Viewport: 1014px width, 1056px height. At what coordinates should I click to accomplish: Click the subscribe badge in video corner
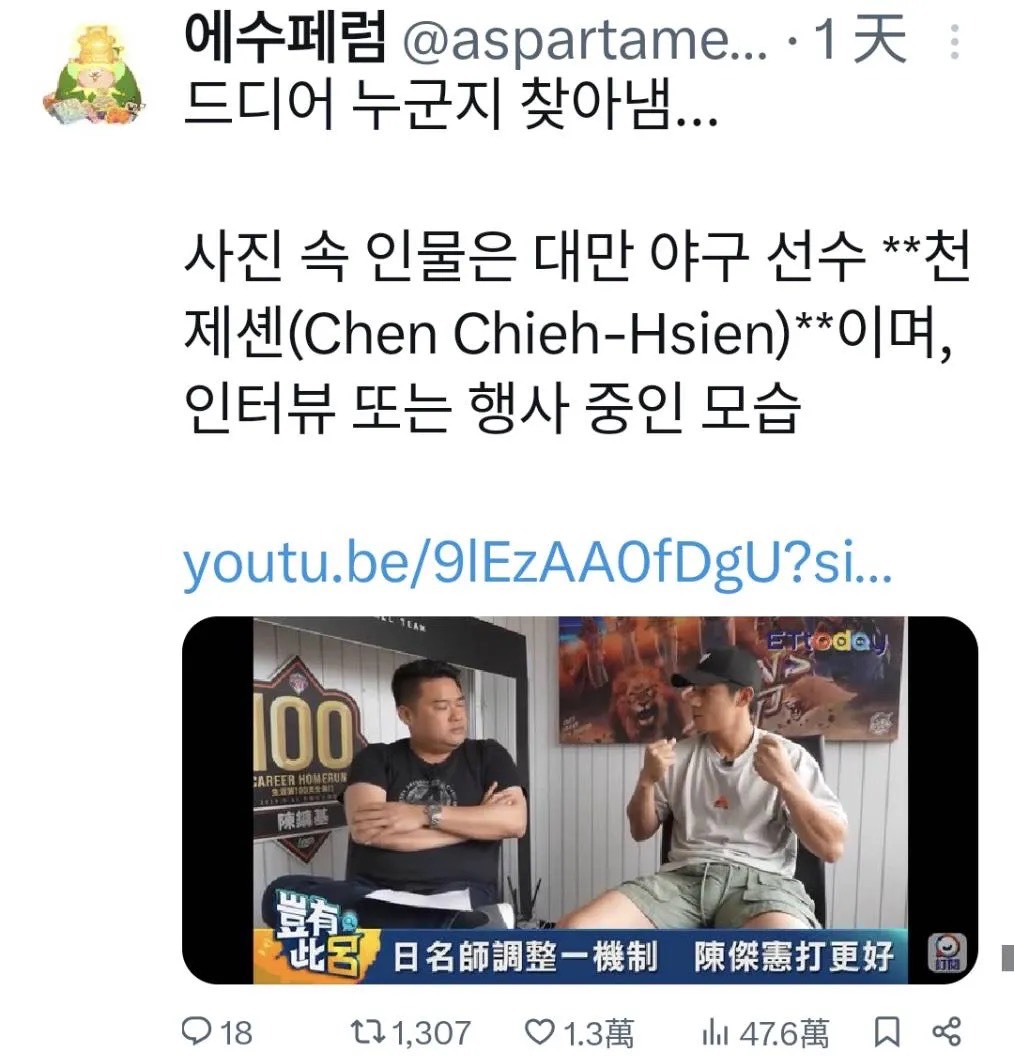pyautogui.click(x=947, y=953)
